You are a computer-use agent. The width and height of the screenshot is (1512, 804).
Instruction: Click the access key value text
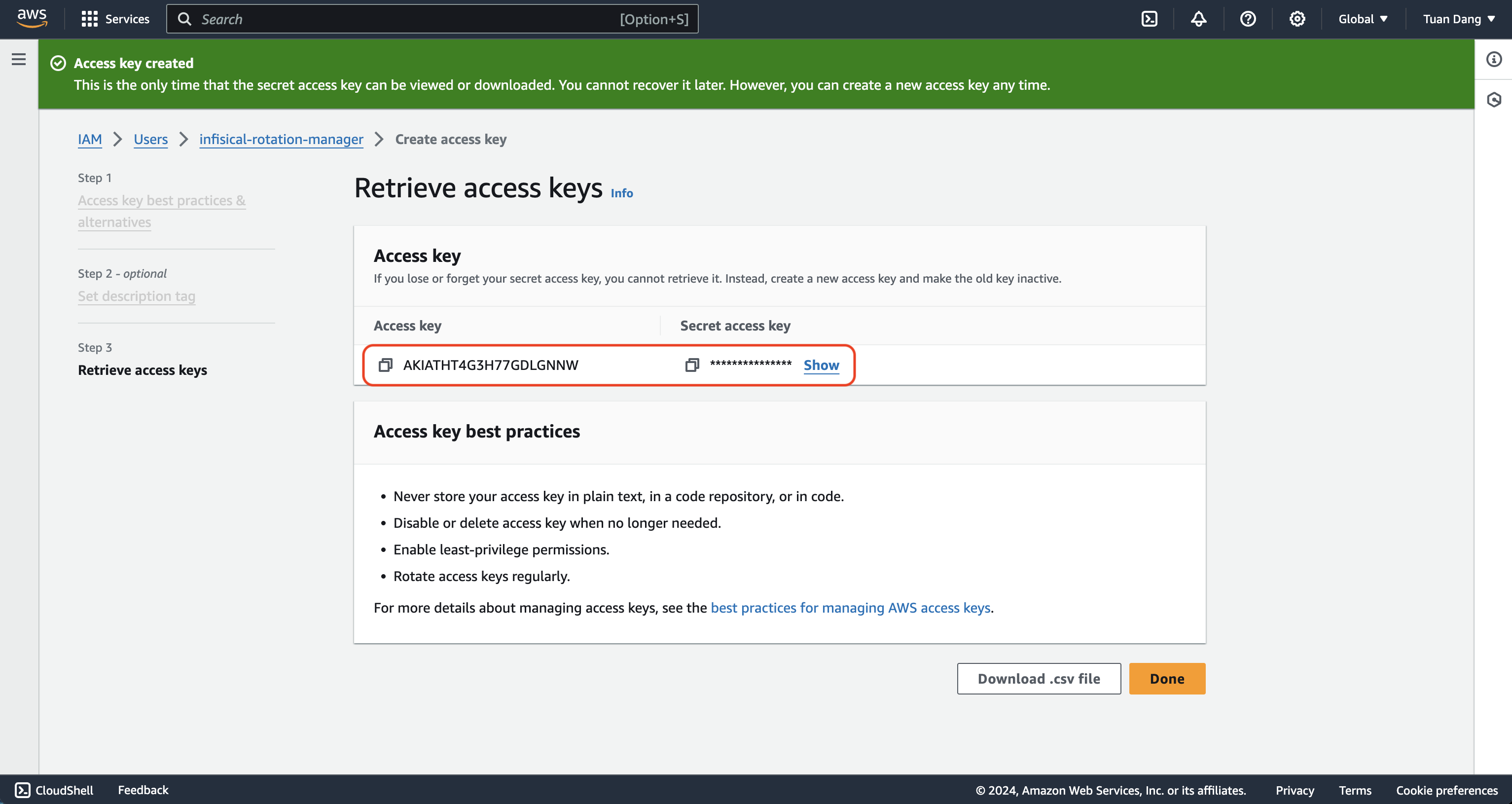491,365
